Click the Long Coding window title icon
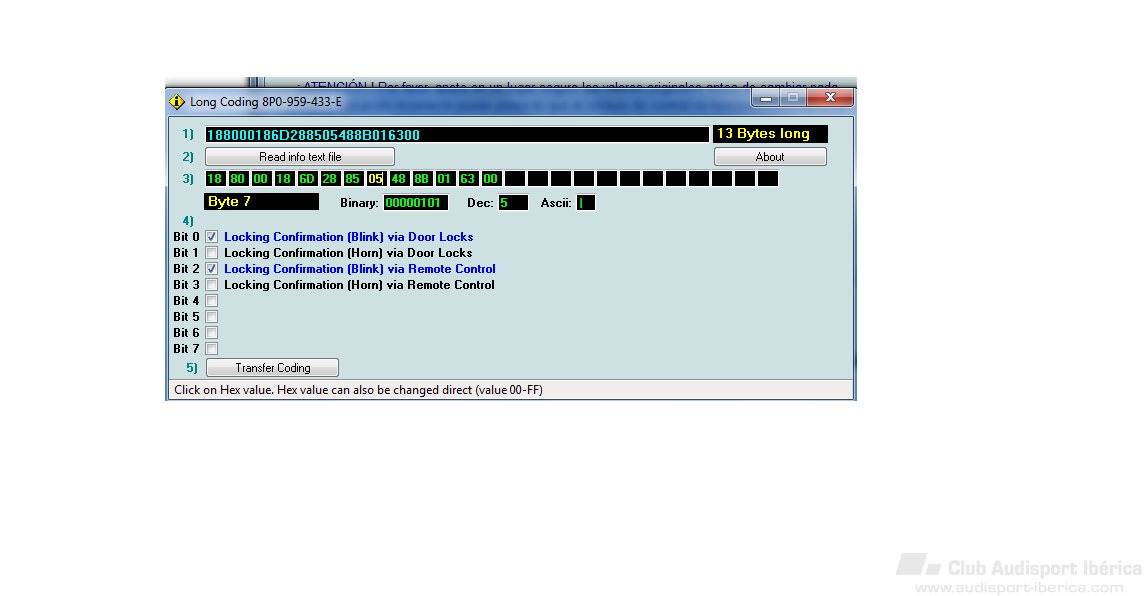Viewport: 1144px width, 596px height. coord(177,101)
